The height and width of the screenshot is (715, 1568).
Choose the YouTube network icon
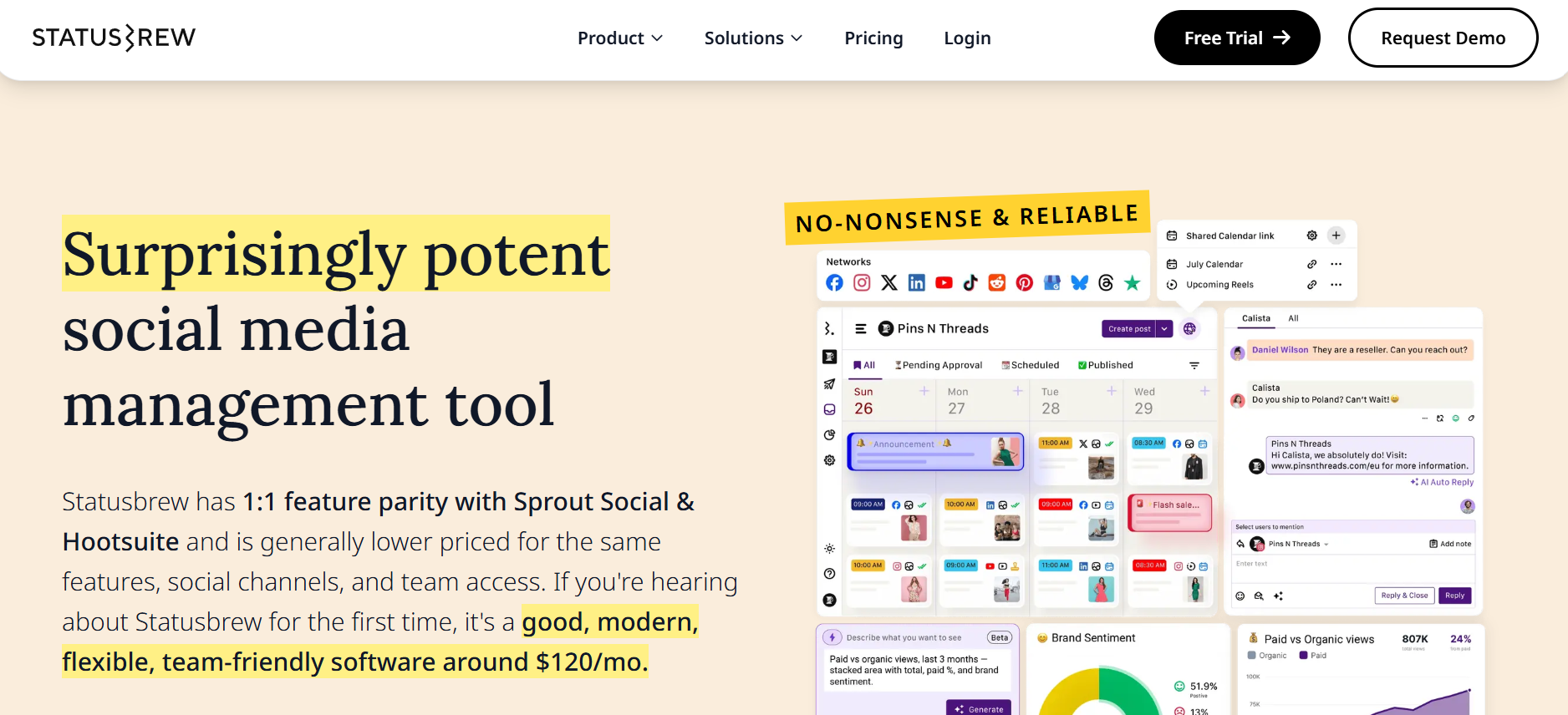(944, 283)
